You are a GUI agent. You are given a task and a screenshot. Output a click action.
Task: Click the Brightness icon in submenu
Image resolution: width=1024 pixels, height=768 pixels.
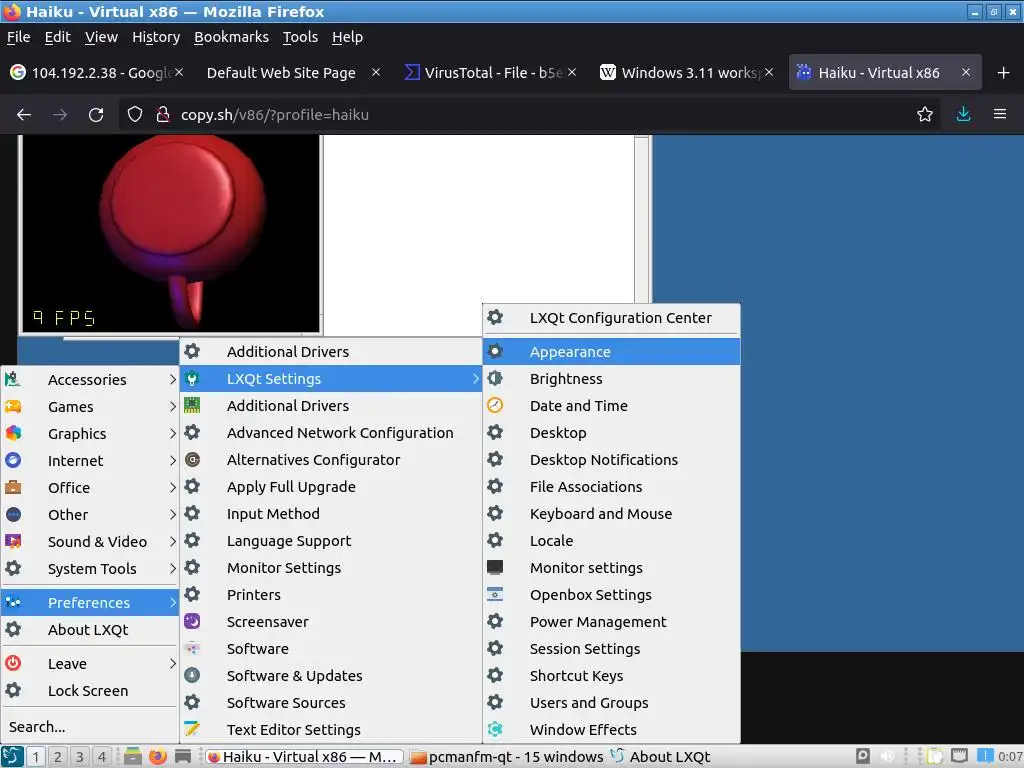[495, 378]
